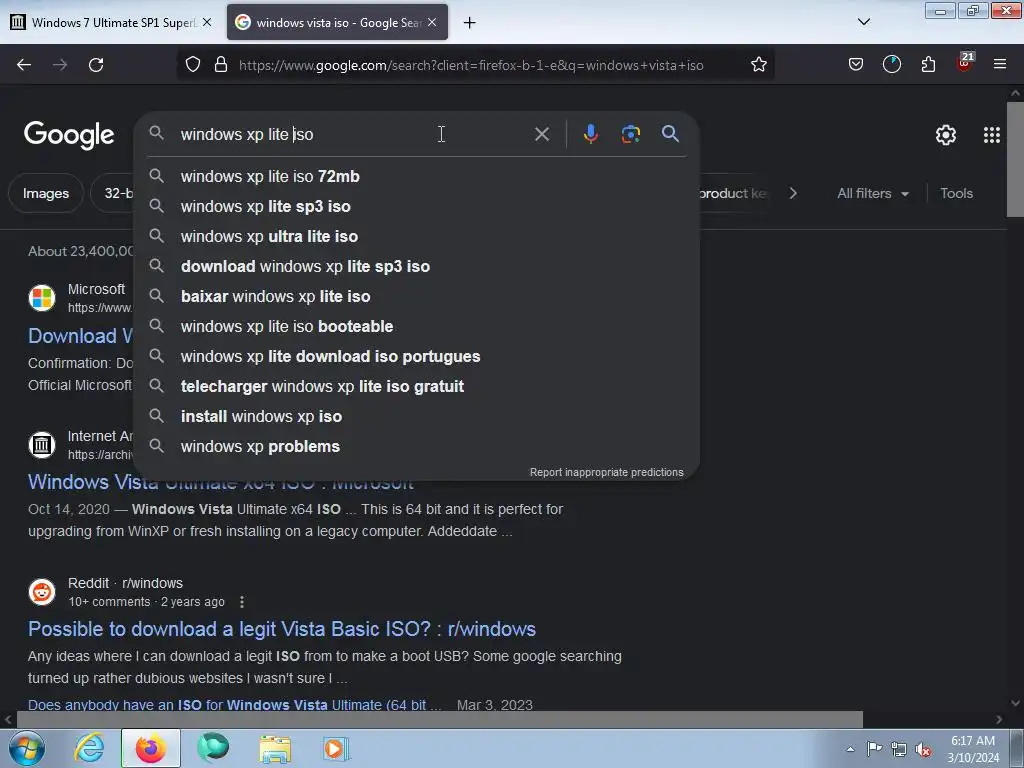Screen dimensions: 1024x768
Task: Click the Firefox taskbar icon
Action: pyautogui.click(x=151, y=748)
